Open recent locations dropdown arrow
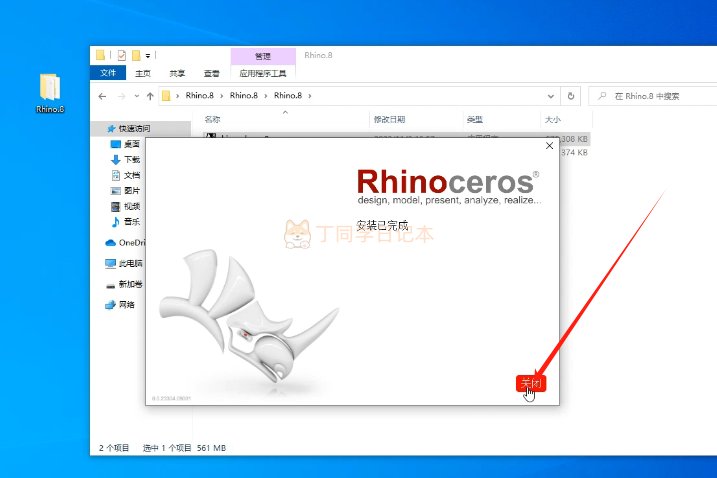 tap(137, 96)
